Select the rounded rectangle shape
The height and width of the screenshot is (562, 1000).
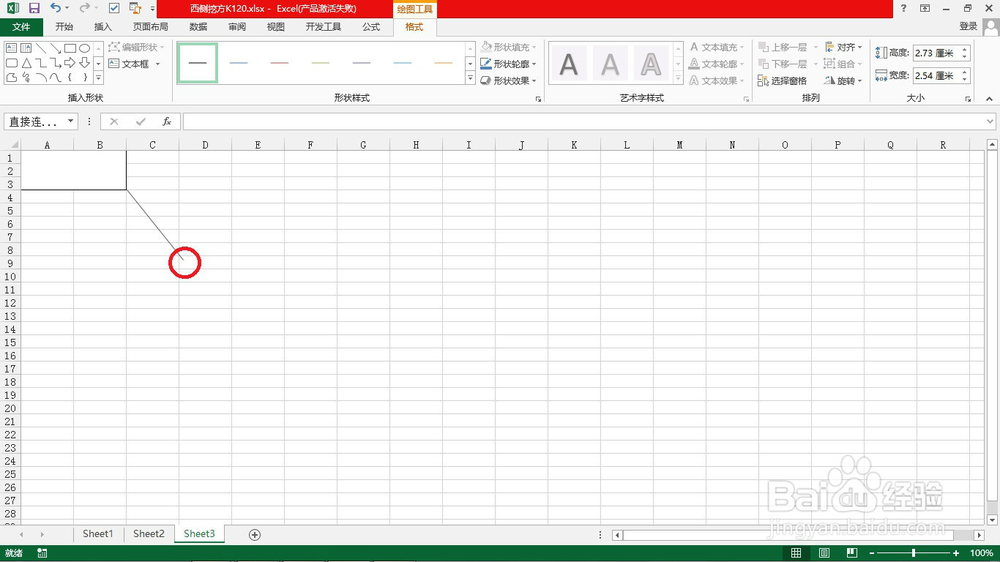(11, 63)
